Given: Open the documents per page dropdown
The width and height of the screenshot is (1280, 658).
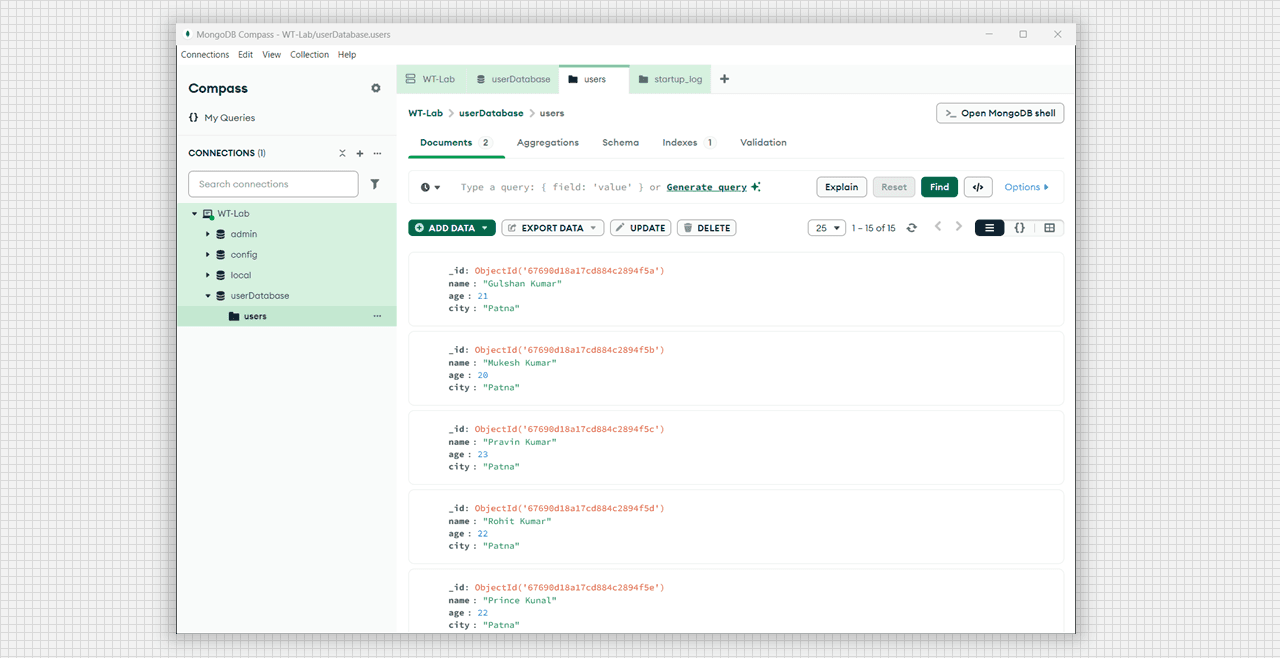Looking at the screenshot, I should pyautogui.click(x=826, y=228).
